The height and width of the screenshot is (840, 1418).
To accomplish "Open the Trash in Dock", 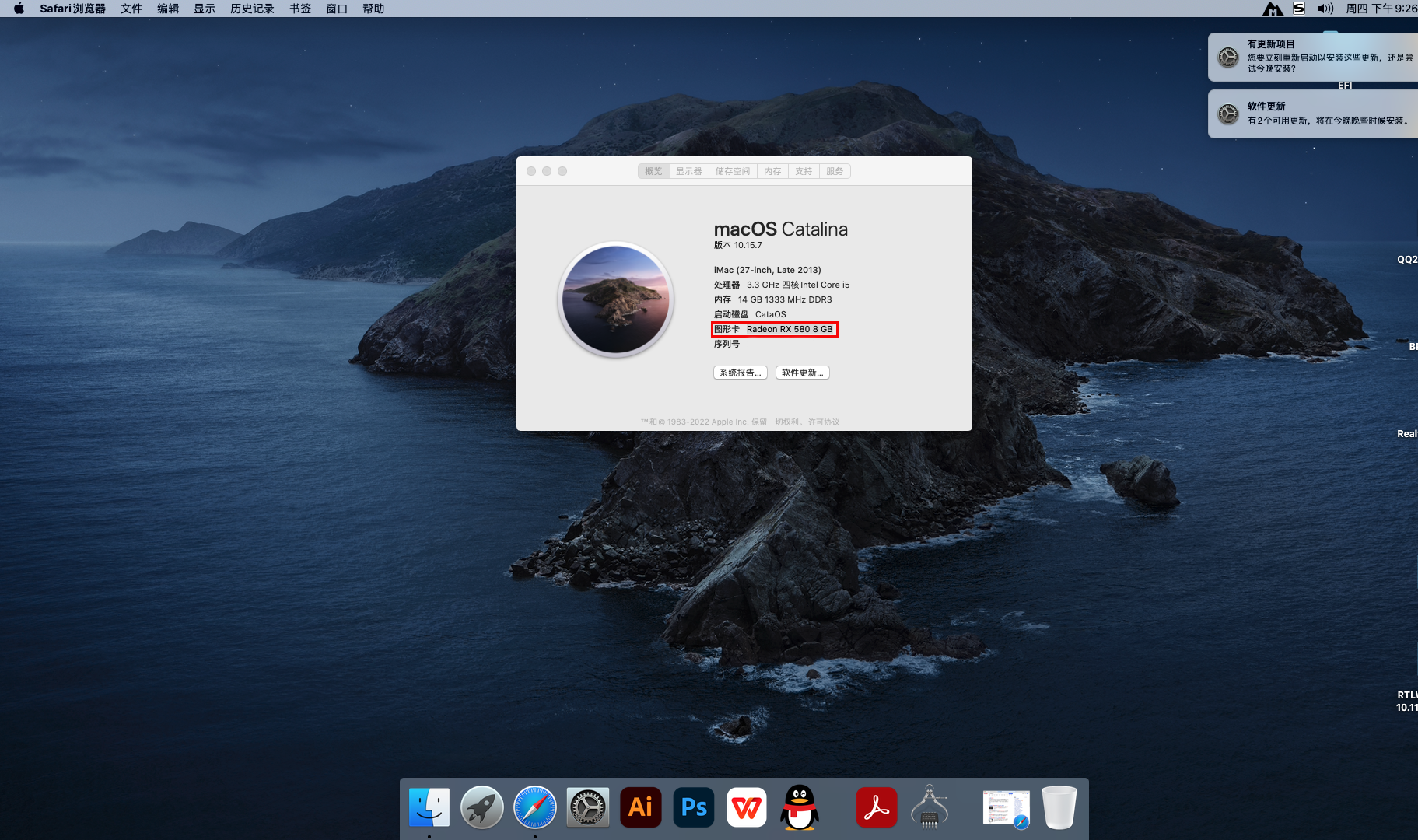I will click(x=1059, y=807).
